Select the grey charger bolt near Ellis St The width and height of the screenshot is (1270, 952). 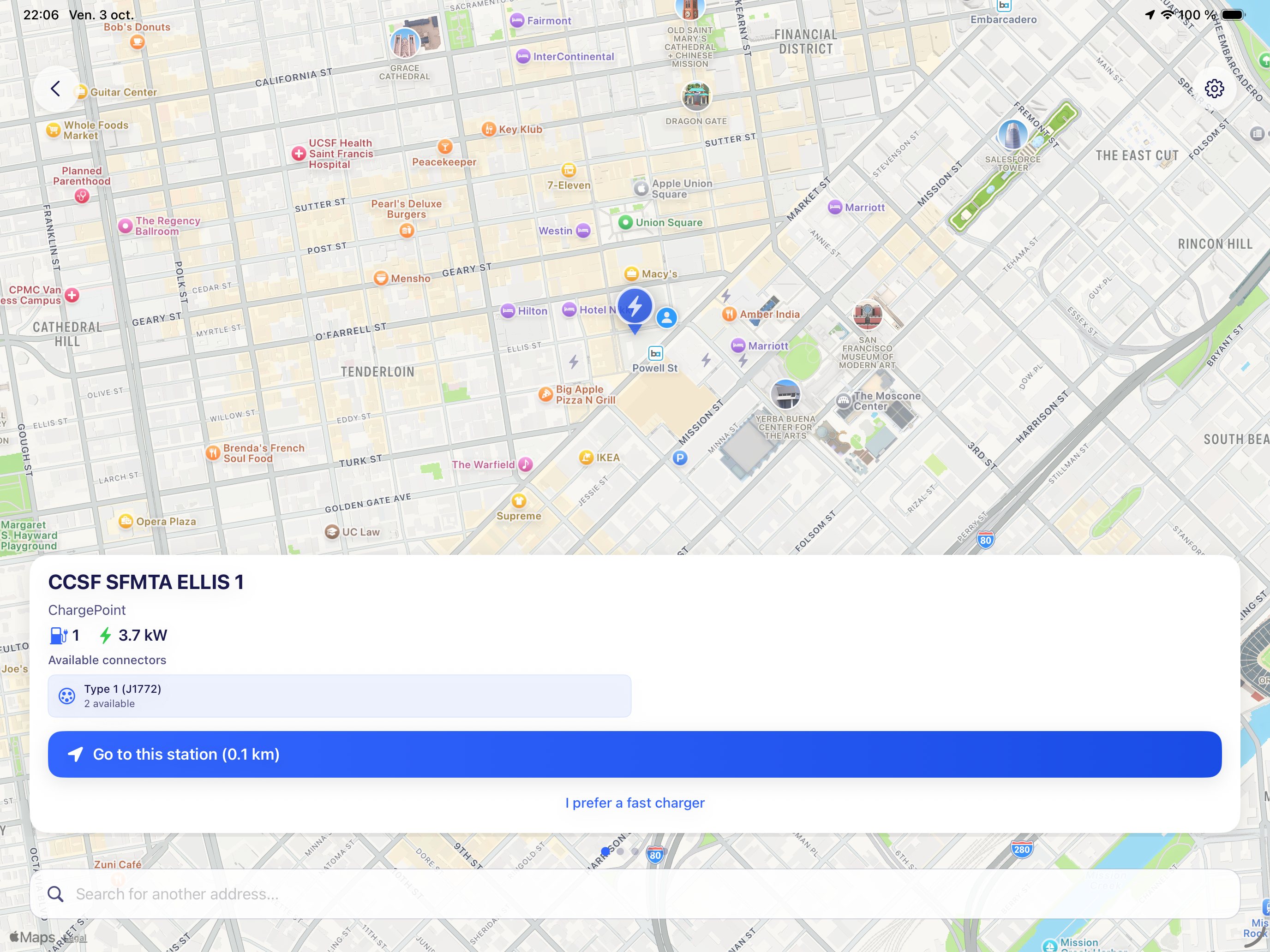click(x=574, y=362)
